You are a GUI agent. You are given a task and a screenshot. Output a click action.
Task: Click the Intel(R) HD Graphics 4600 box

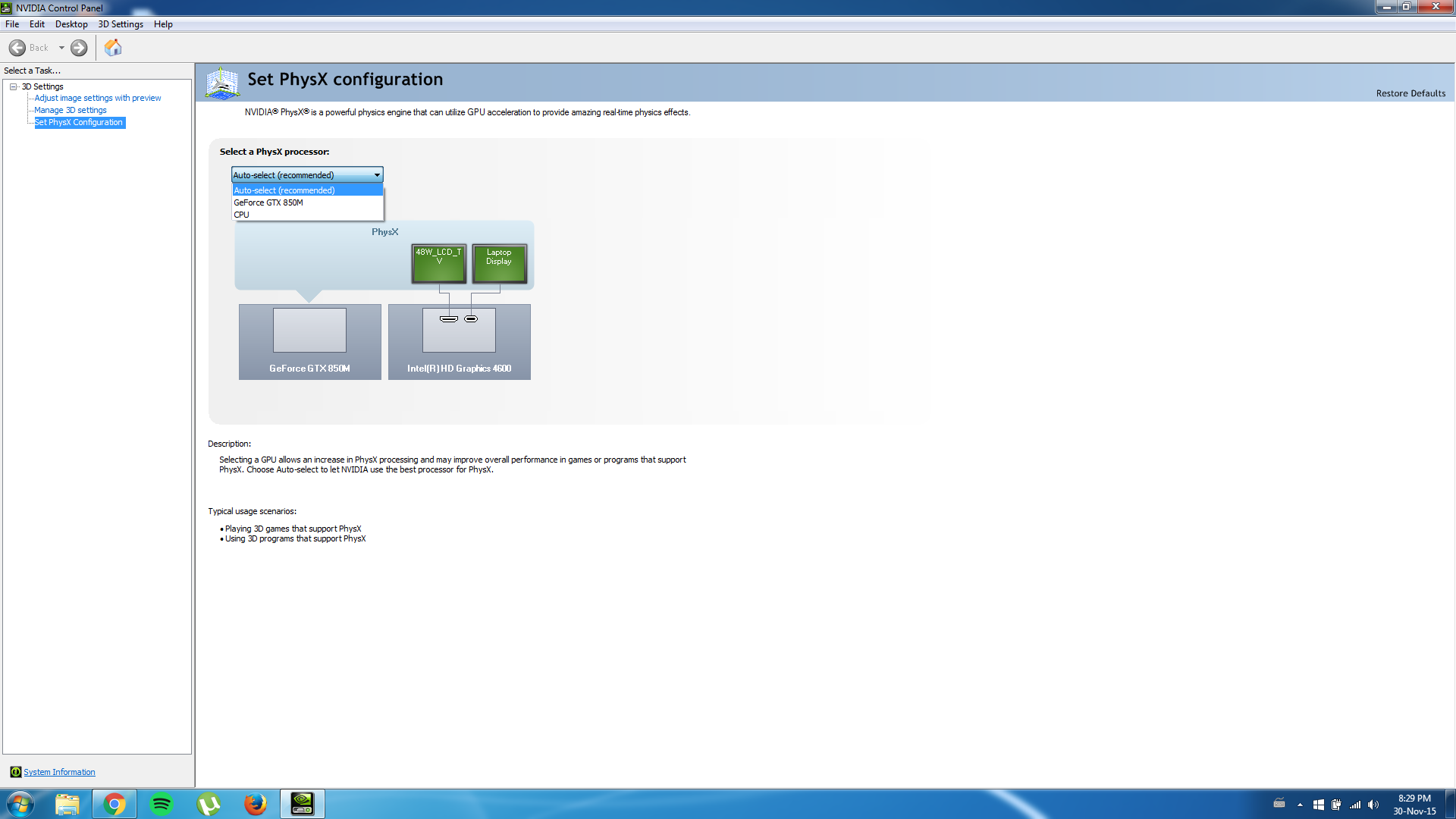click(459, 342)
